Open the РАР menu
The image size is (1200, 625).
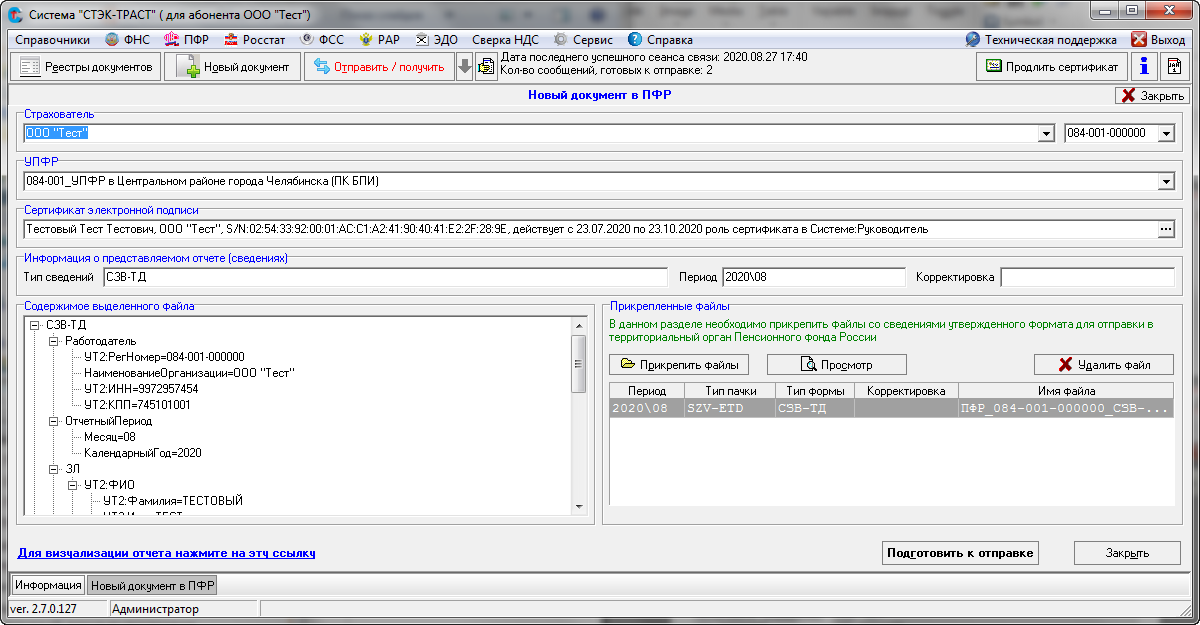coord(380,40)
